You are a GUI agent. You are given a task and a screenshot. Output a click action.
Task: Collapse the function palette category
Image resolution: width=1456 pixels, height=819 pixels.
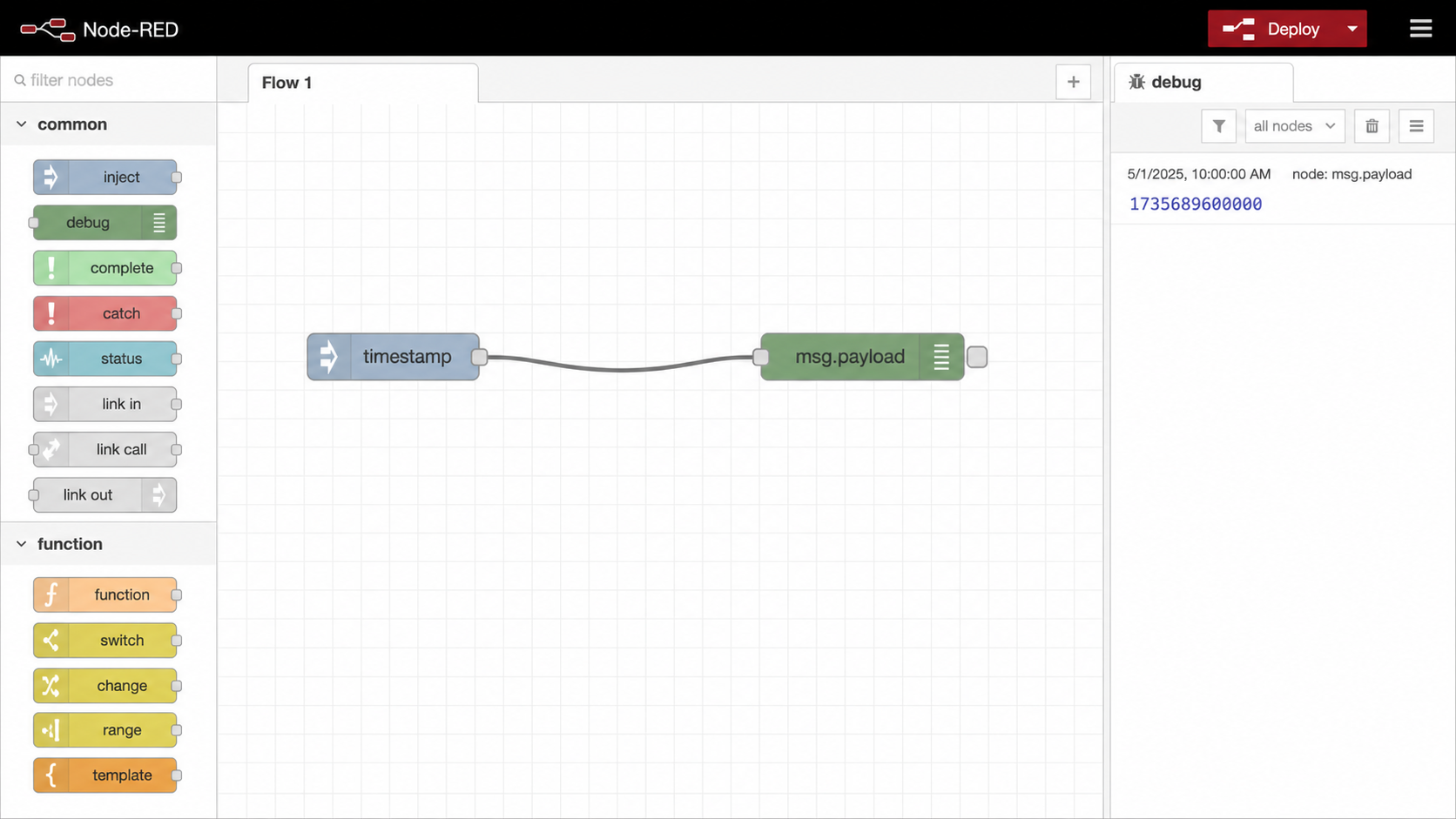click(109, 544)
